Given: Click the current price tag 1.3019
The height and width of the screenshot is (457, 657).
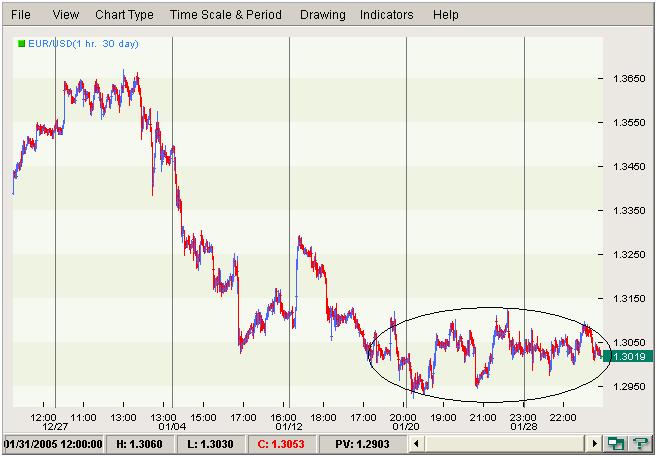Looking at the screenshot, I should [629, 356].
